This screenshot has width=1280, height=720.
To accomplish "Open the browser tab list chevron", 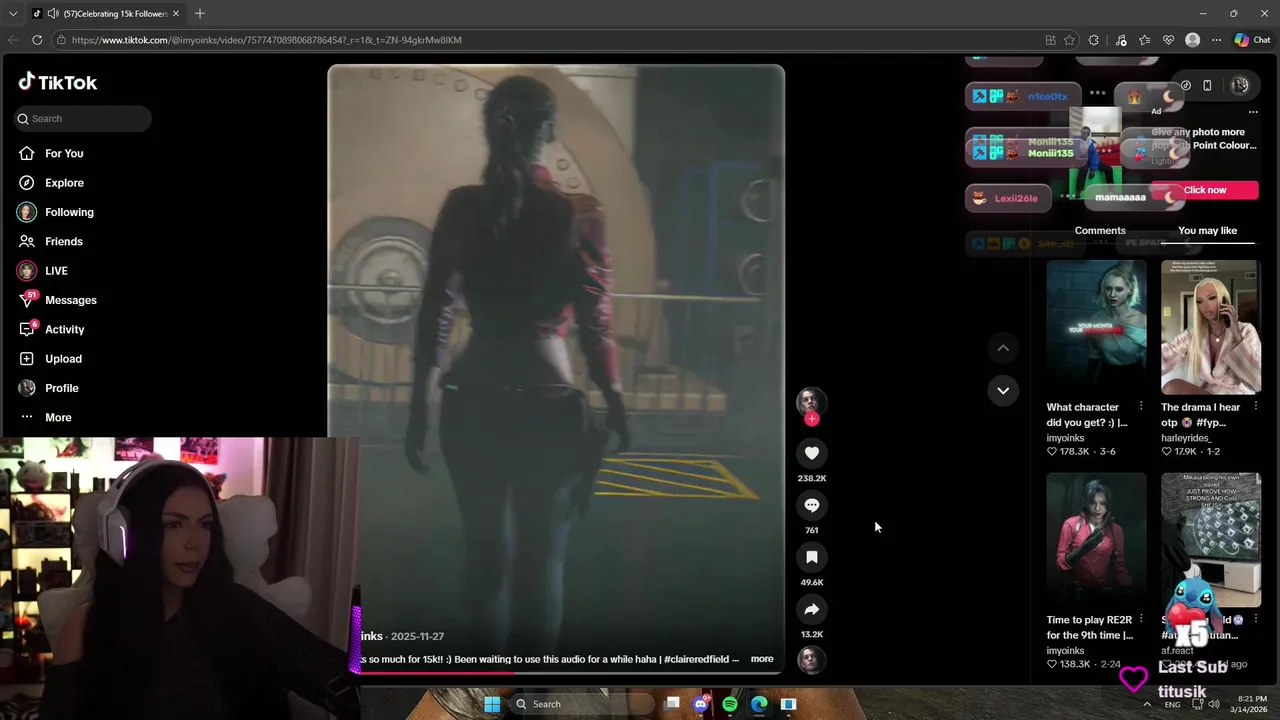I will click(13, 13).
